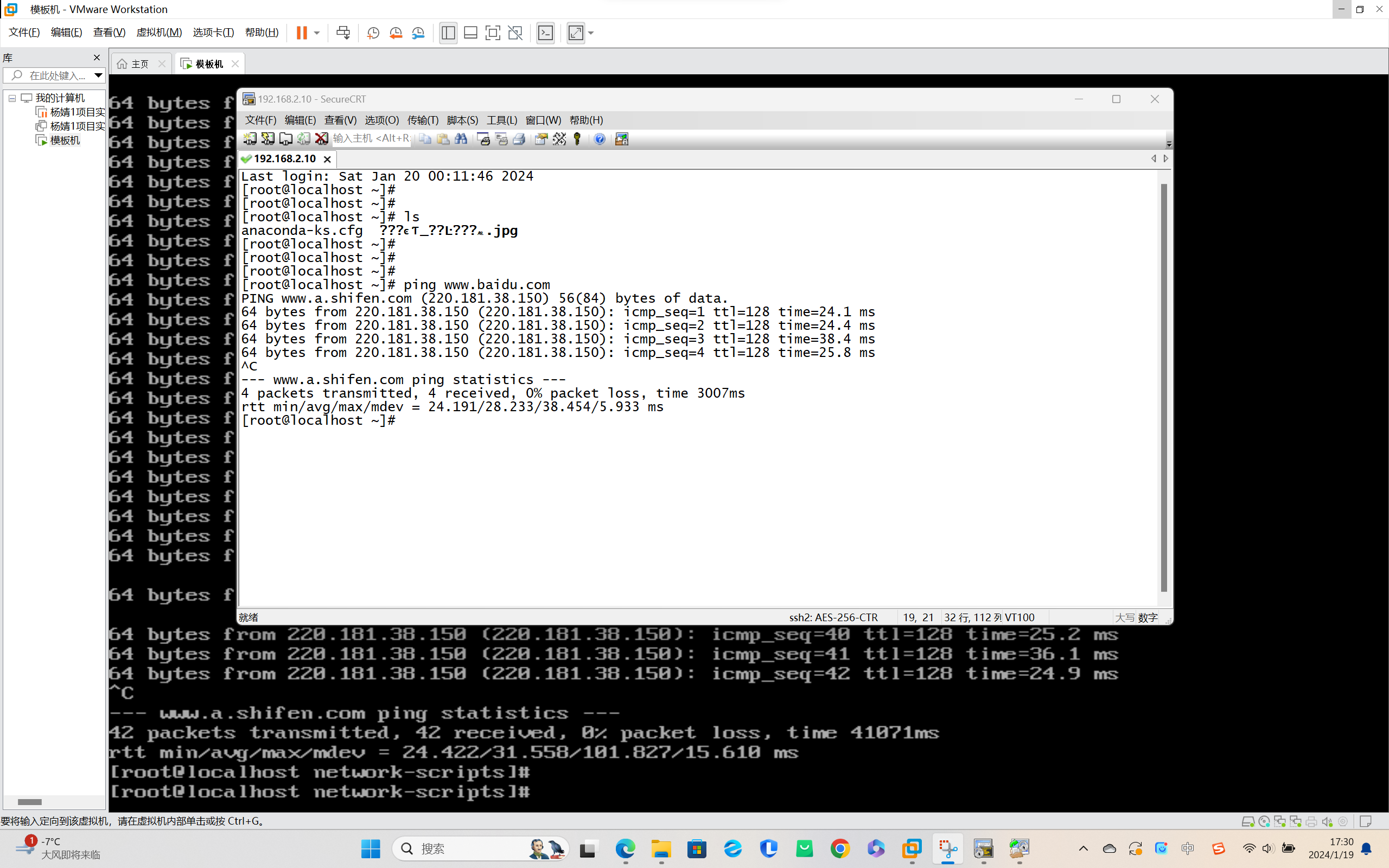Image resolution: width=1389 pixels, height=868 pixels.
Task: Click the orange Suspend button in VMware toolbar
Action: [302, 33]
